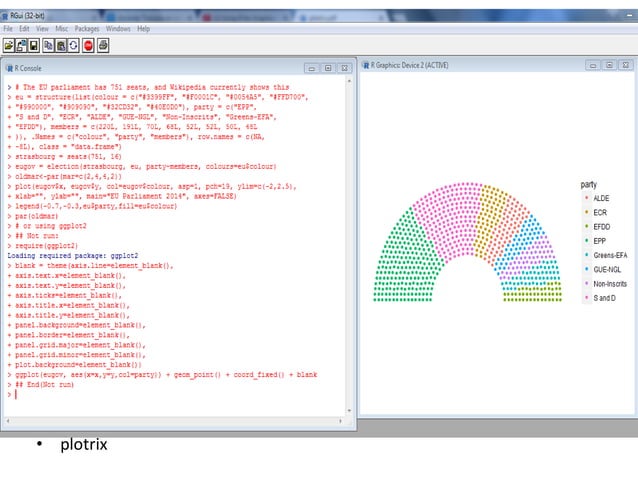Click the Open script toolbar icon

(x=9, y=46)
